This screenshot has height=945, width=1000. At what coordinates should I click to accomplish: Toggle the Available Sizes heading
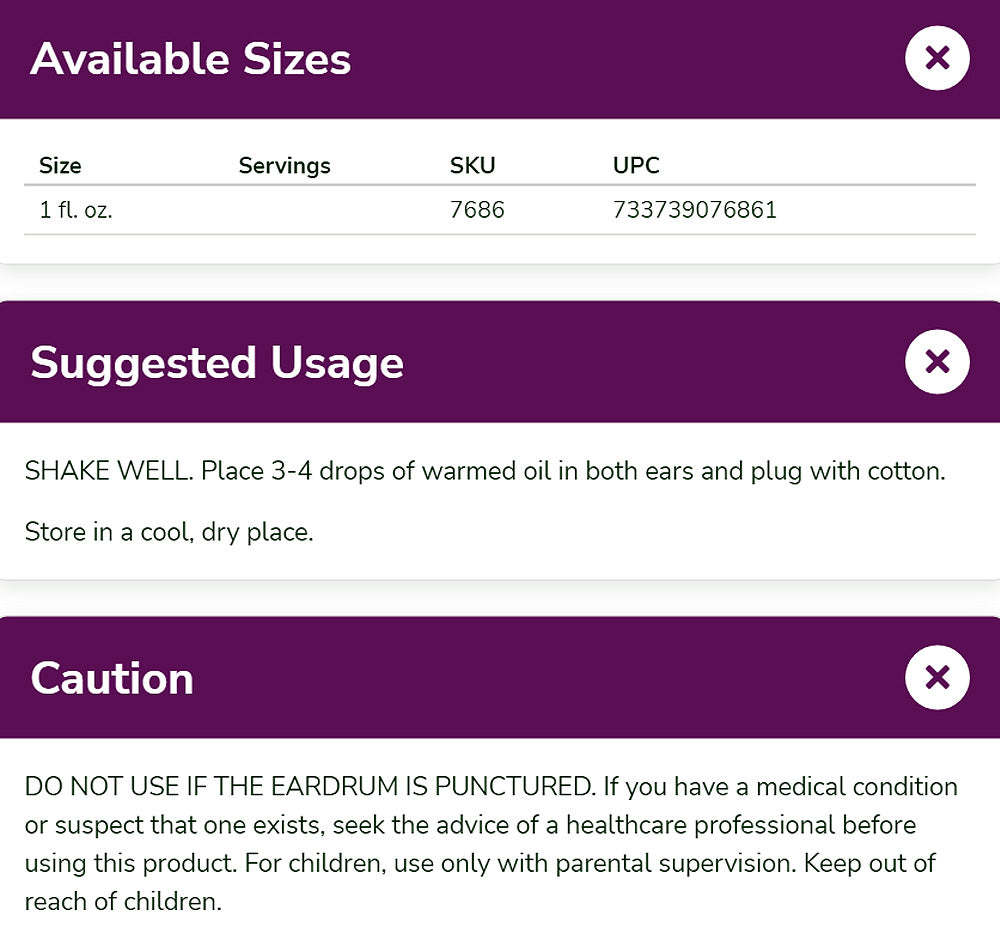[191, 59]
